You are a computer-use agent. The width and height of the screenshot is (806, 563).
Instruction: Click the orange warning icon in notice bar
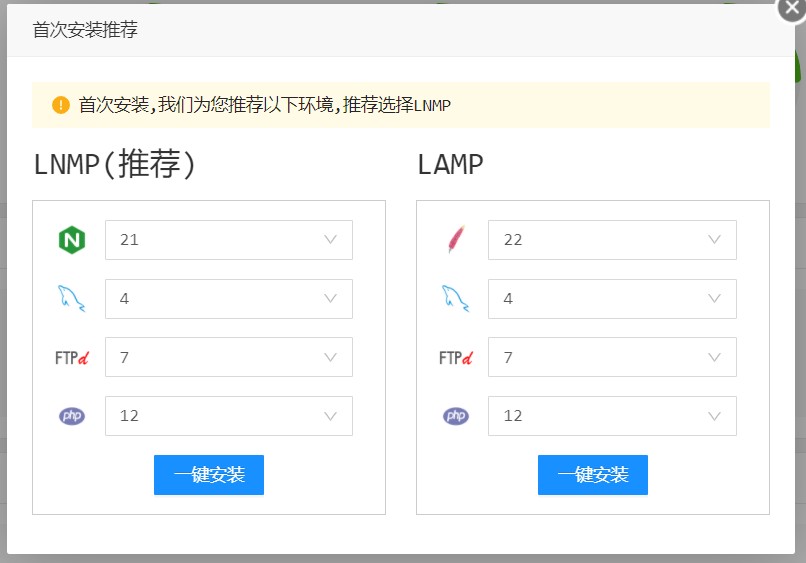coord(61,105)
